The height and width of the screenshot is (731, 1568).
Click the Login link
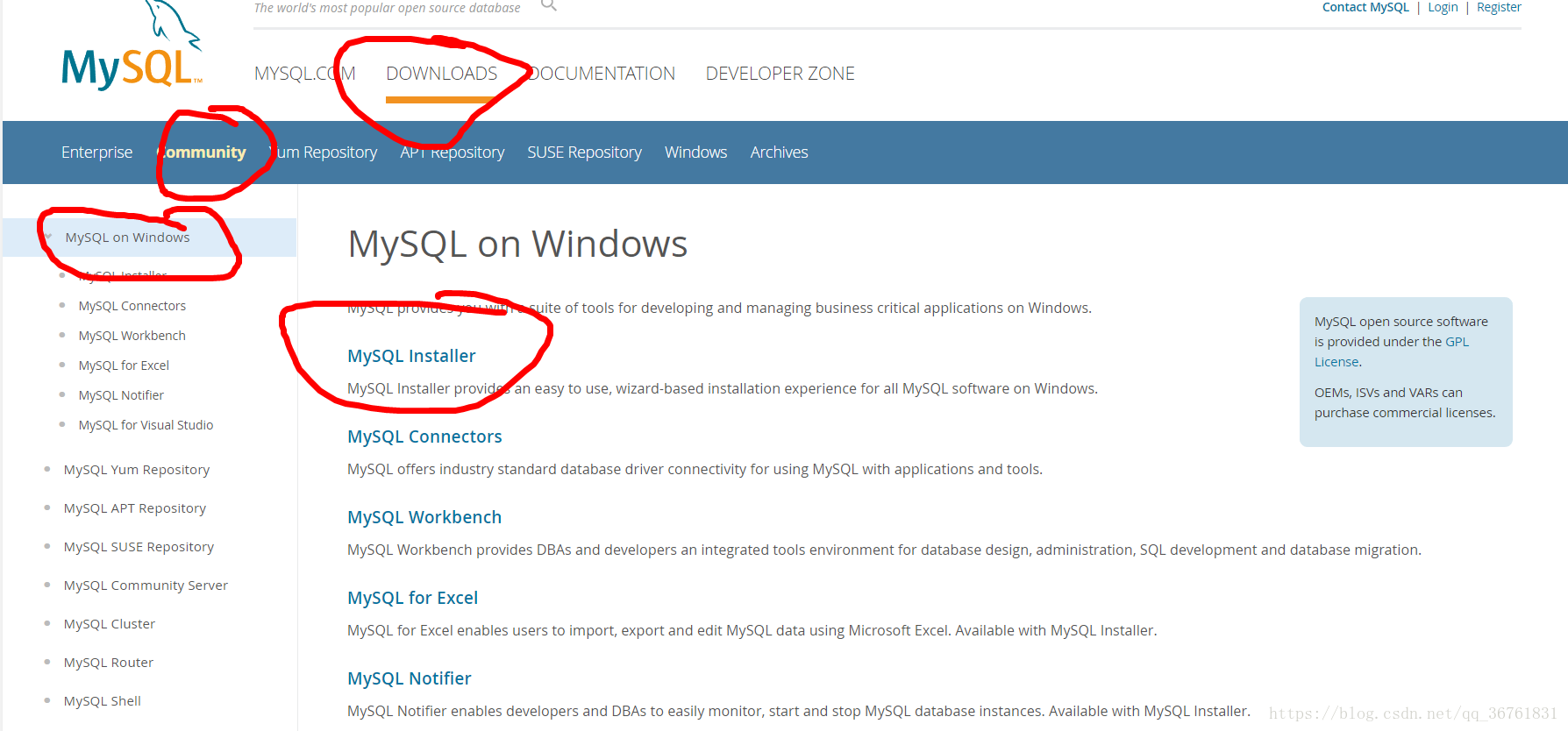[1443, 7]
